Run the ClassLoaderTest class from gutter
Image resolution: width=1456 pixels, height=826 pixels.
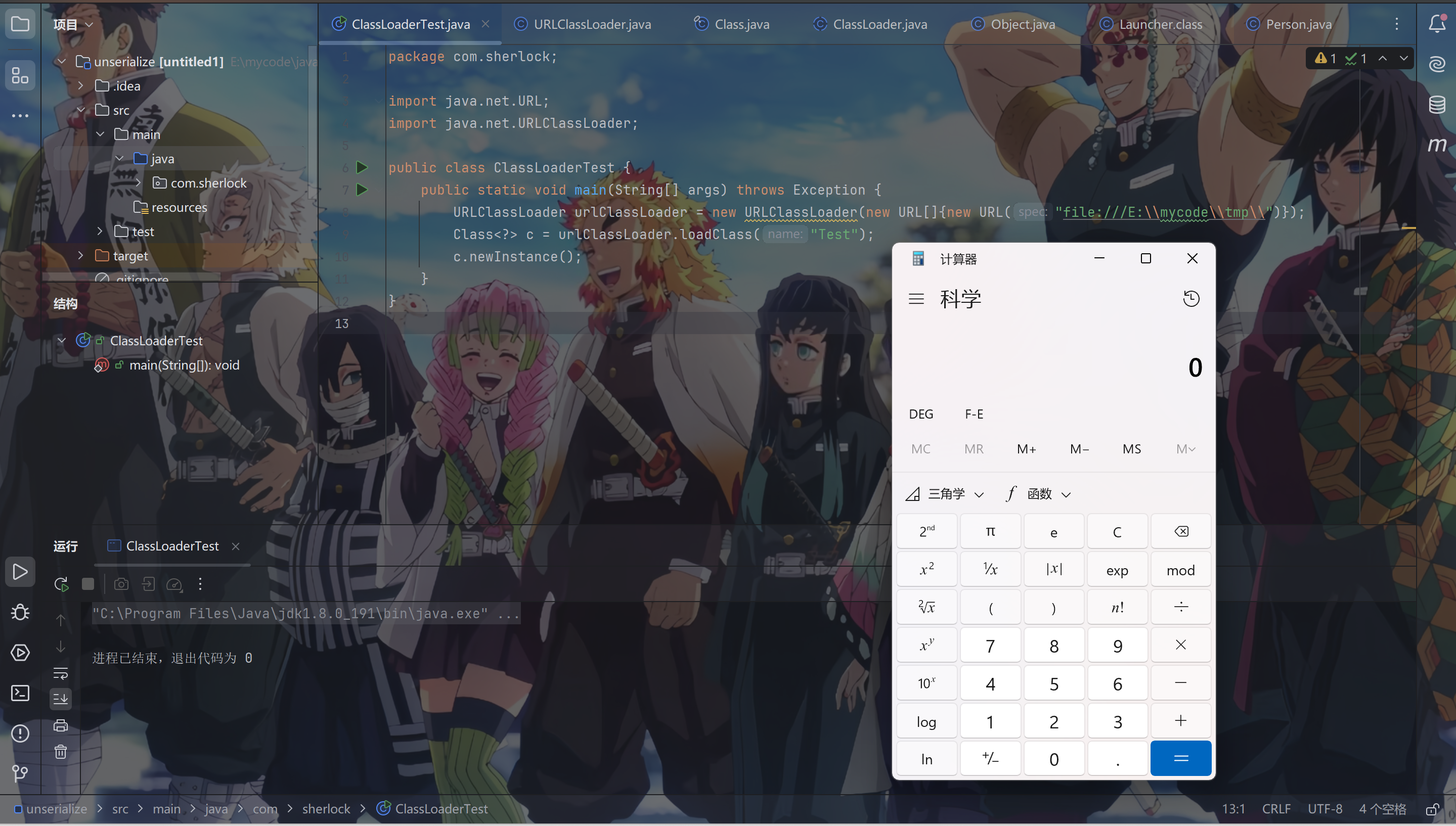(x=362, y=167)
